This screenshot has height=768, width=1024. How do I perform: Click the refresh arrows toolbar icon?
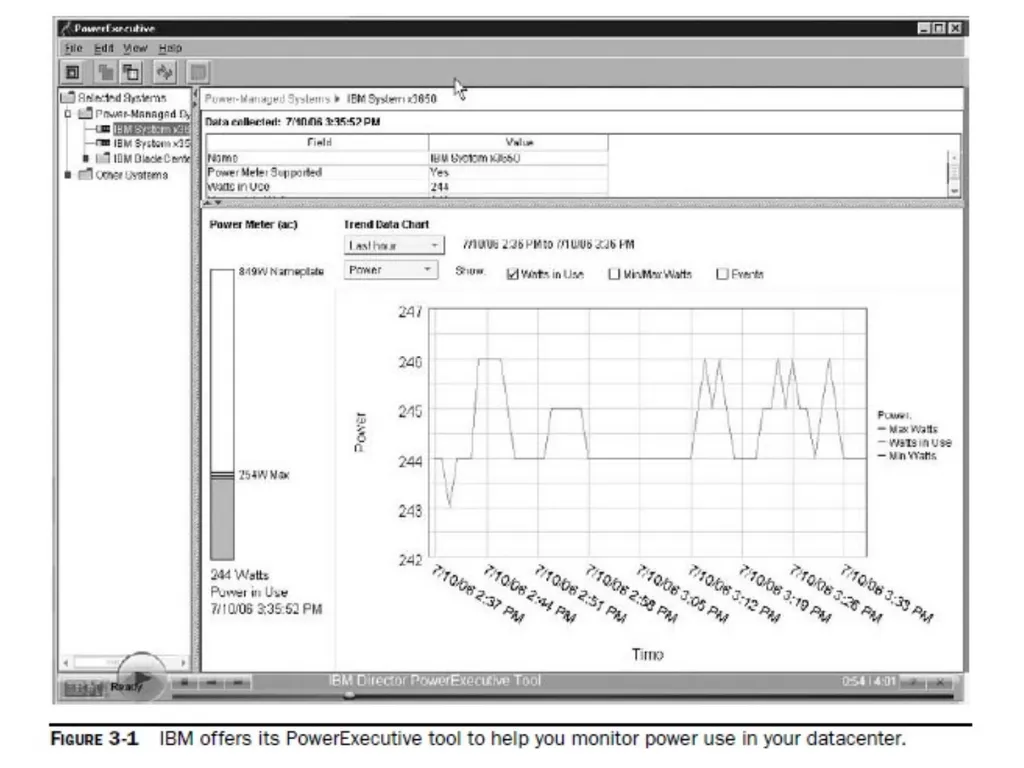(x=165, y=72)
